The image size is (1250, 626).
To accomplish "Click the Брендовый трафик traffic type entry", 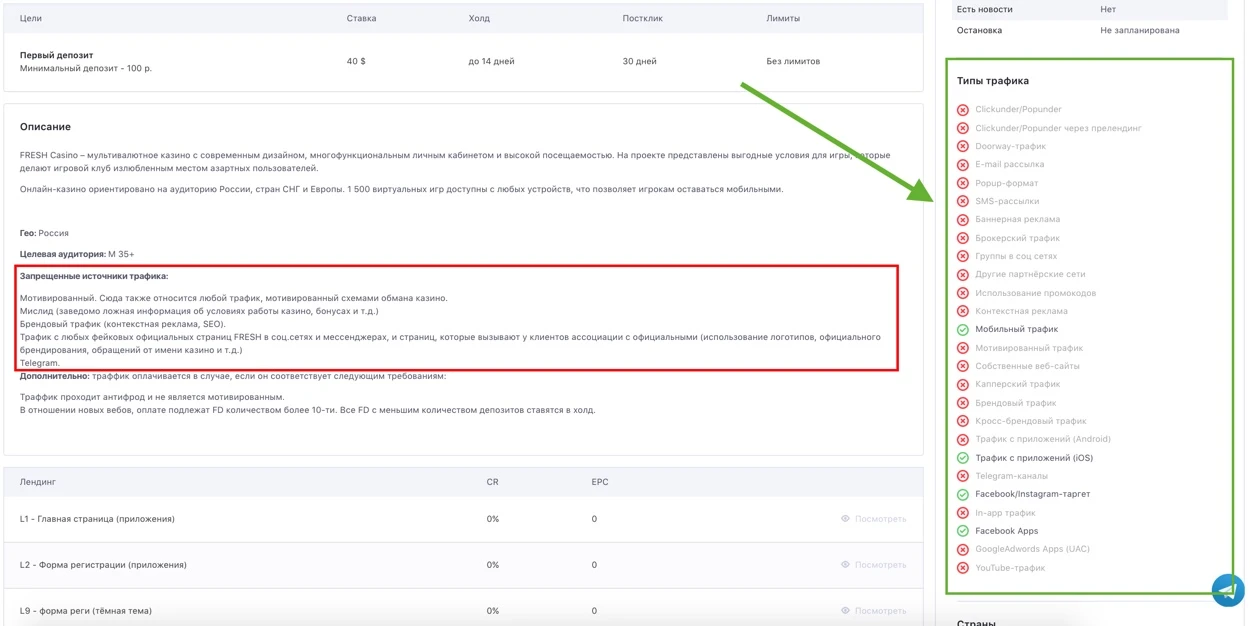I will coord(1015,403).
